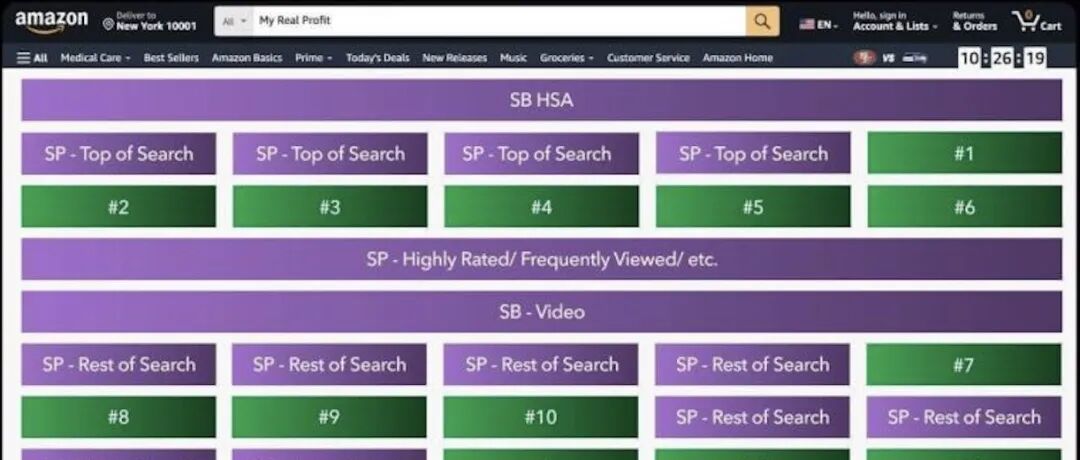Open the hamburger All menu

coord(32,58)
